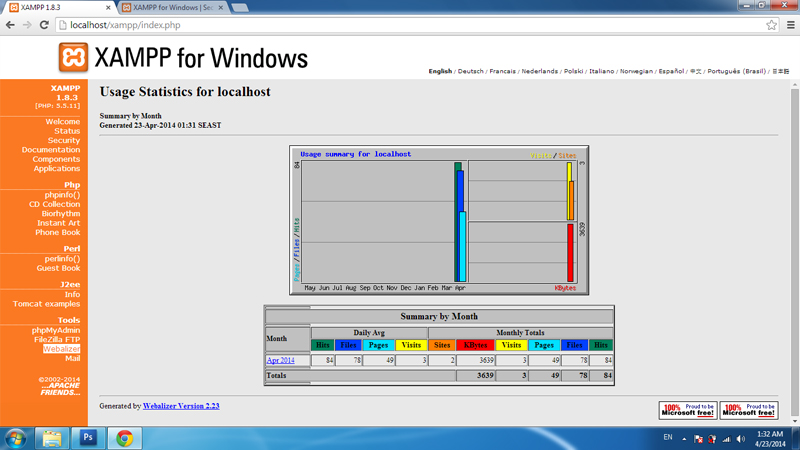Open File Explorer from taskbar

52,438
